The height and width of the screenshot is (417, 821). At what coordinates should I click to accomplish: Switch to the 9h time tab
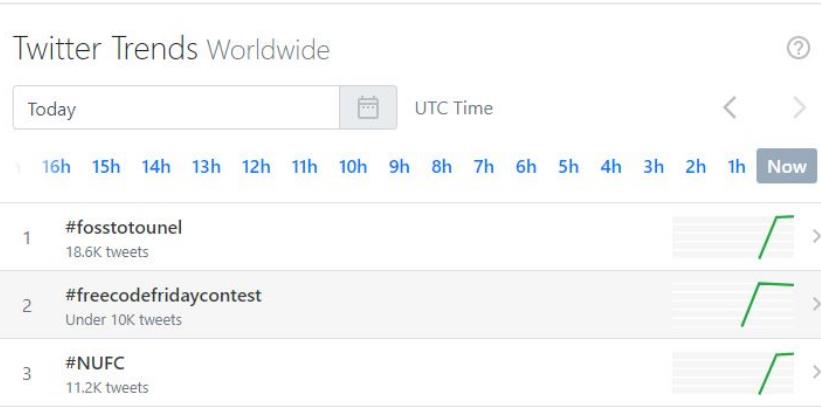pos(399,167)
